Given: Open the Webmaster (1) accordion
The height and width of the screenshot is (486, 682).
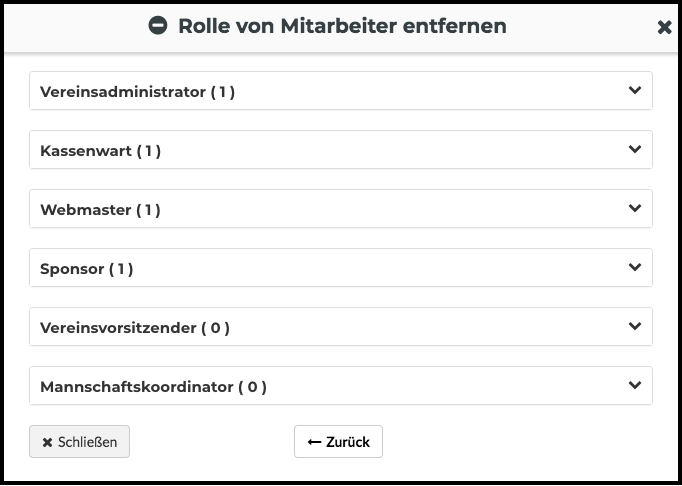Looking at the screenshot, I should 341,209.
